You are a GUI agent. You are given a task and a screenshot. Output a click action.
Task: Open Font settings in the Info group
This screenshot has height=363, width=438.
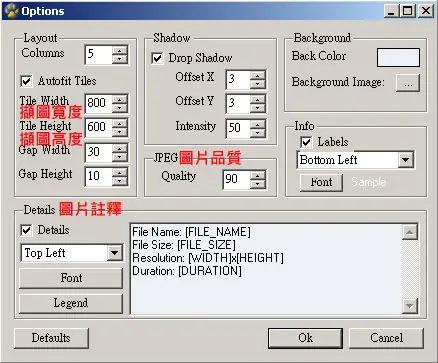pos(321,182)
